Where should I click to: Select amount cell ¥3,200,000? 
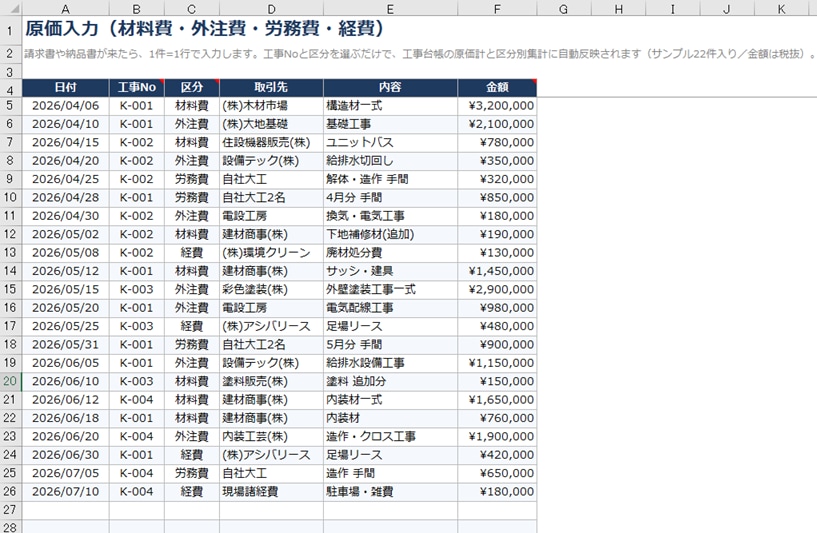[x=497, y=106]
